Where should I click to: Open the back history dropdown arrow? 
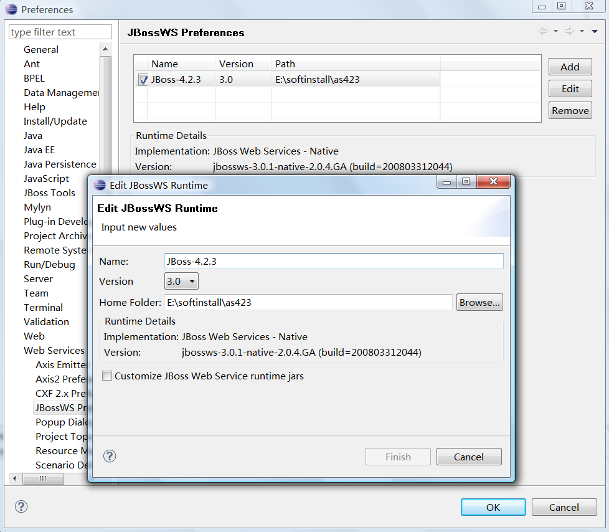[x=556, y=31]
